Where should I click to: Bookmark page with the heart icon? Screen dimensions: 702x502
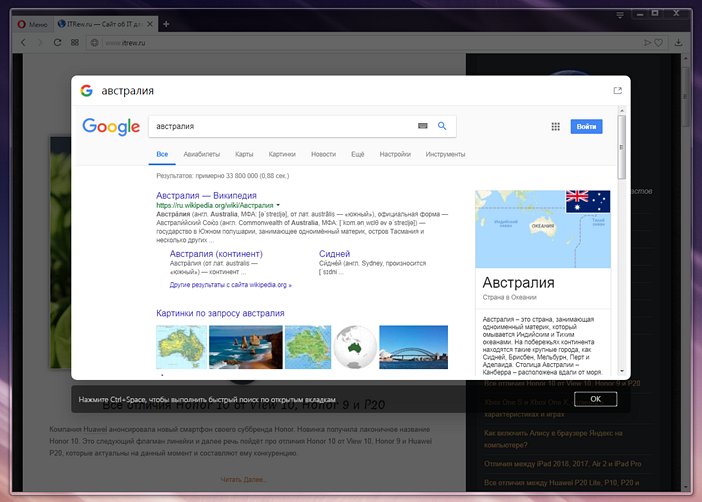[659, 43]
